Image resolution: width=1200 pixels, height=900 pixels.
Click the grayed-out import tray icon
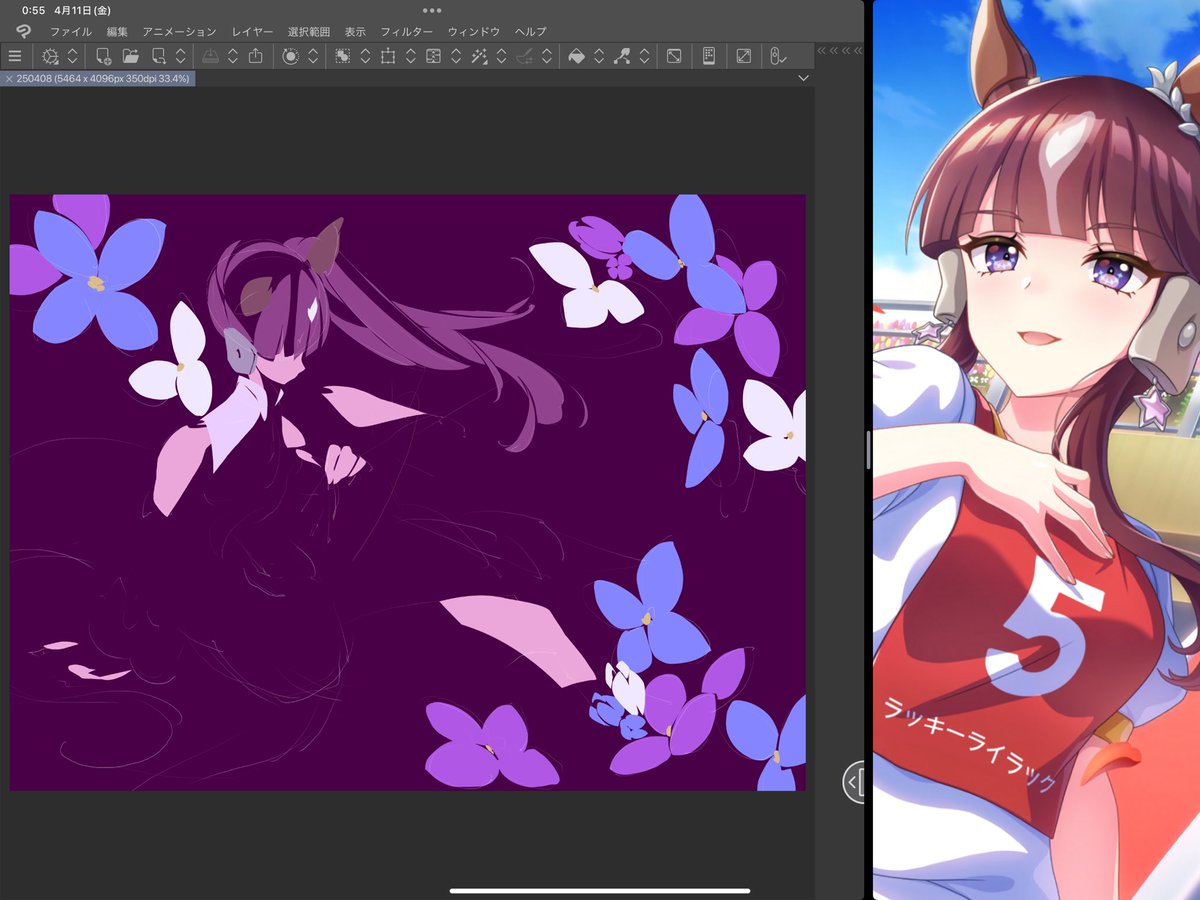[x=211, y=56]
